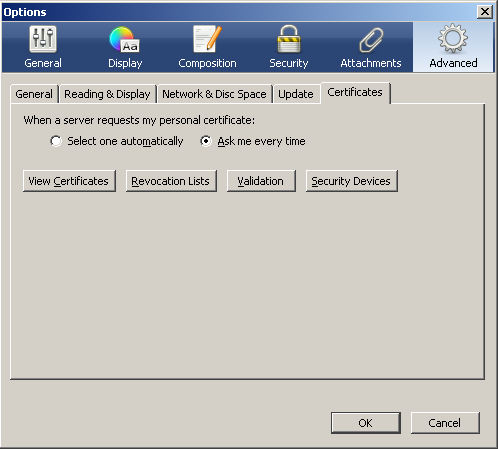Switch to Reading & Display tab
This screenshot has height=449, width=498.
[107, 94]
